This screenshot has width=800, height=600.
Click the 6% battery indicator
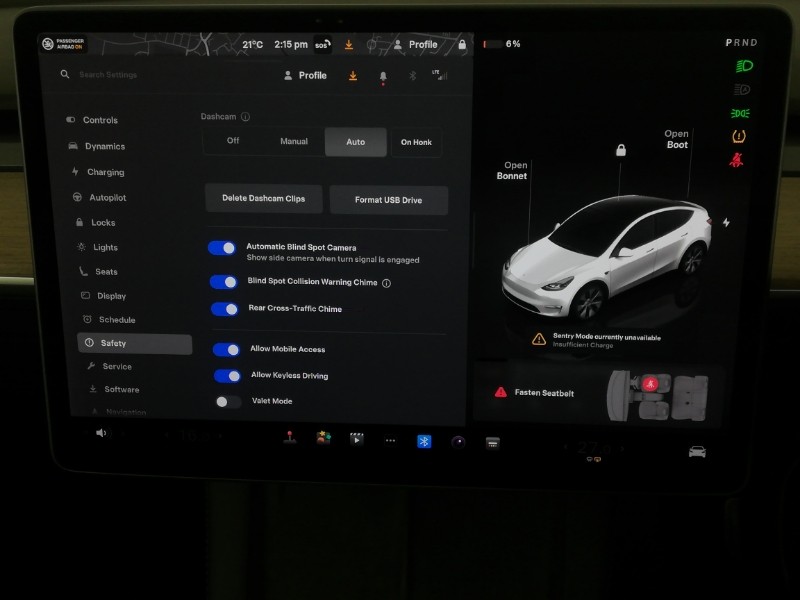[502, 44]
